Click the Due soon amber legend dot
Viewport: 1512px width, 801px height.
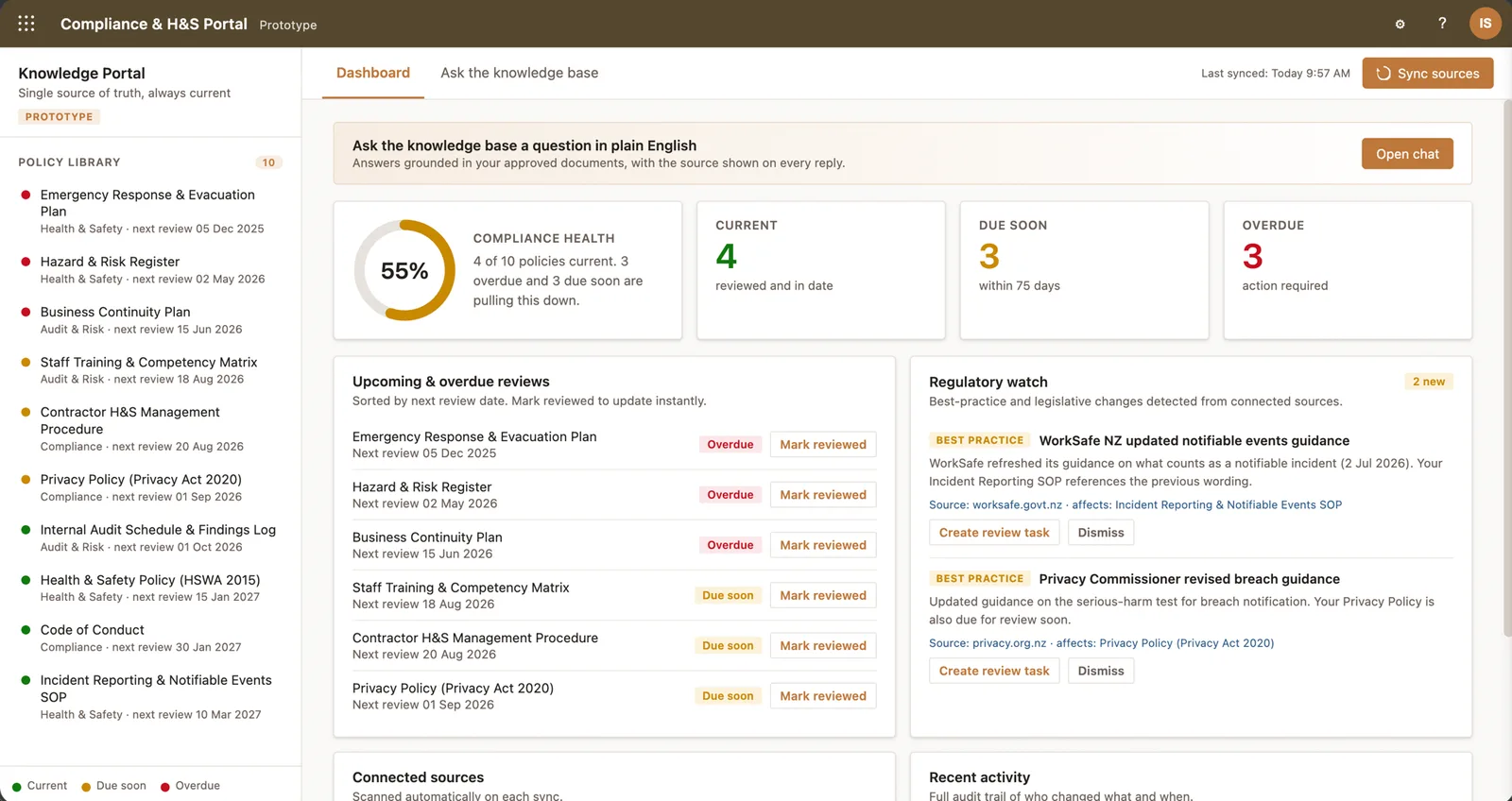(86, 787)
